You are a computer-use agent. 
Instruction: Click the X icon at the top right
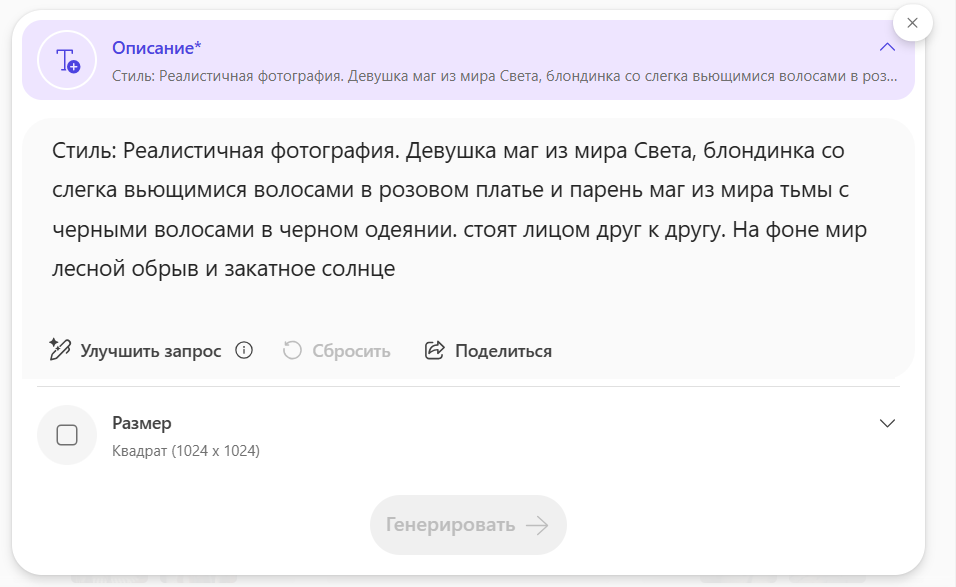point(912,23)
